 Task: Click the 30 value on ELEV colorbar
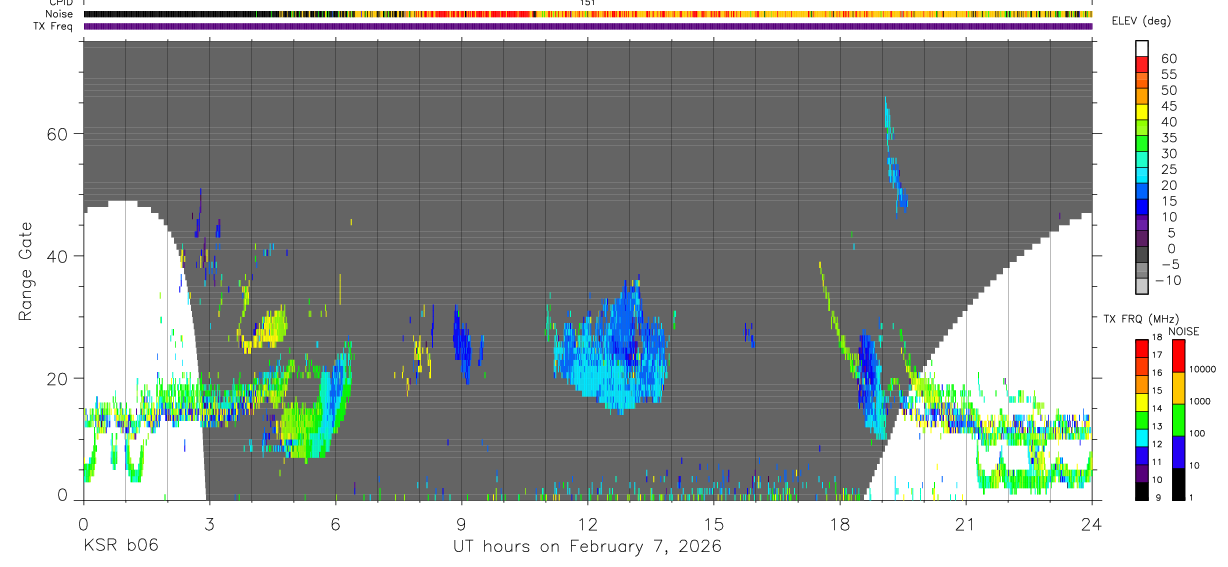[1168, 154]
